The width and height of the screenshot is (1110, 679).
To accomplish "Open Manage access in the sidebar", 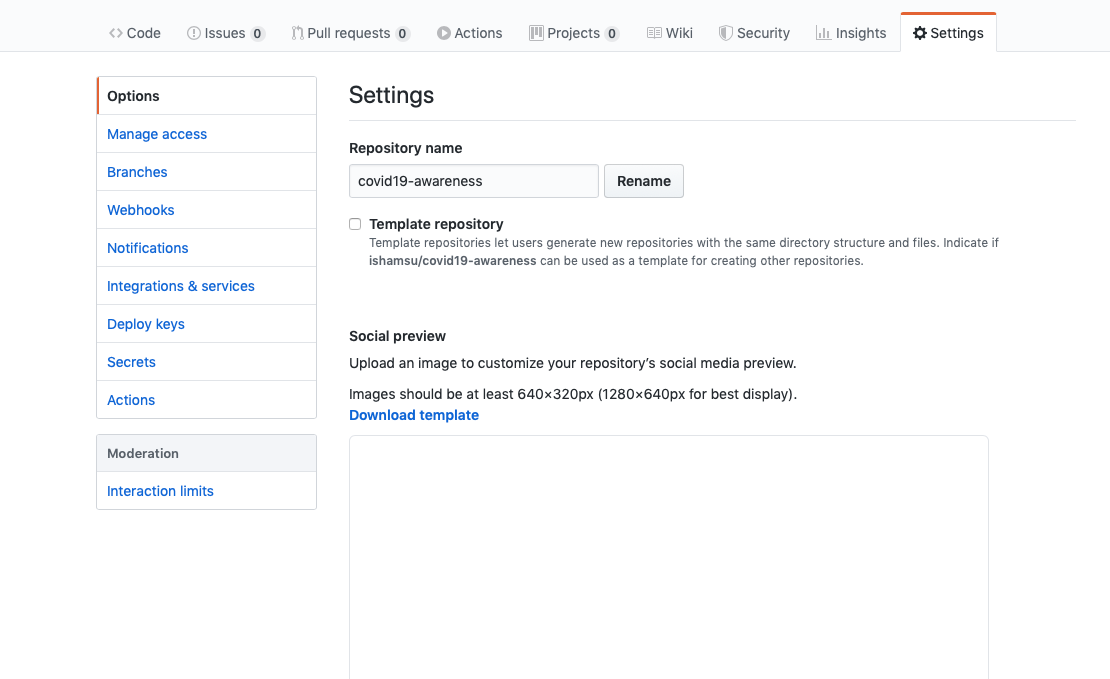I will point(156,133).
